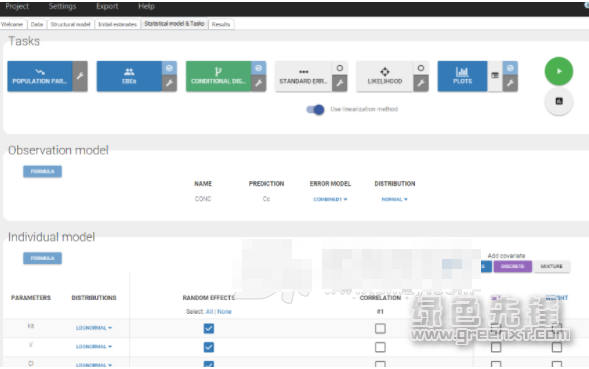Check SEX covariate box for V
The image size is (589, 369).
(496, 347)
